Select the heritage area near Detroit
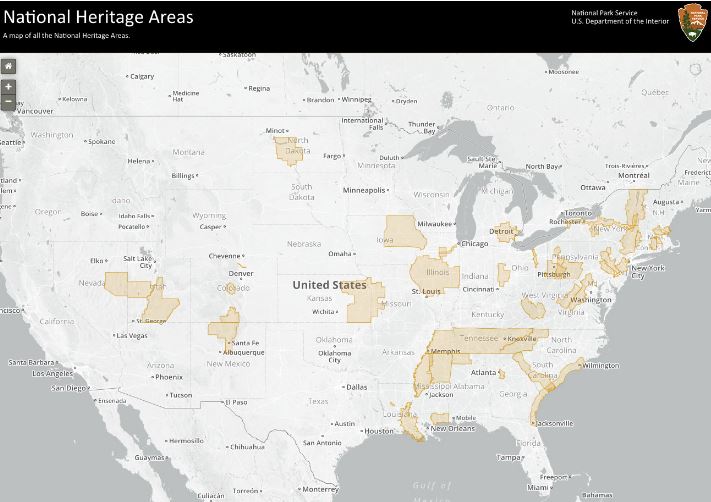This screenshot has height=502, width=711. click(505, 231)
